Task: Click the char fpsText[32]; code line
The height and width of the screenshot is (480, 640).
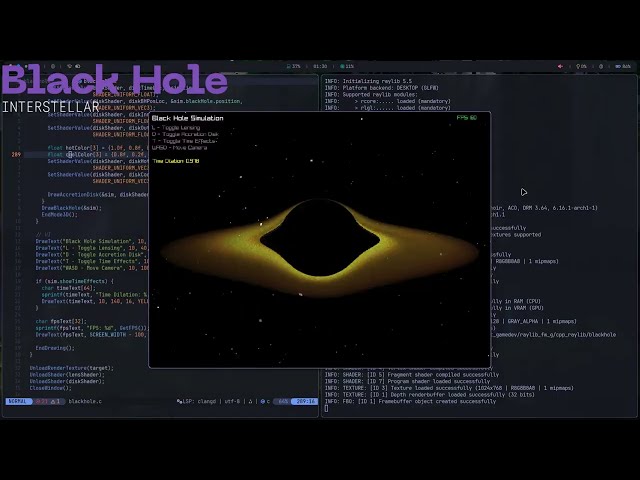Action: 61,321
